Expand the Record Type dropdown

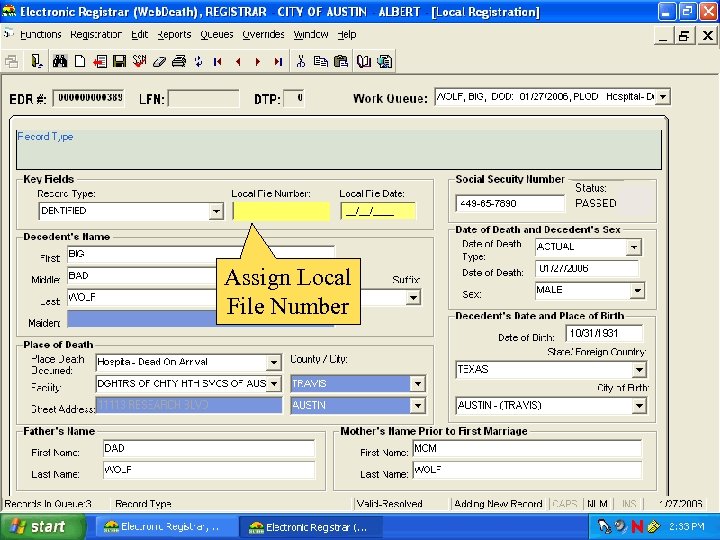click(x=216, y=211)
